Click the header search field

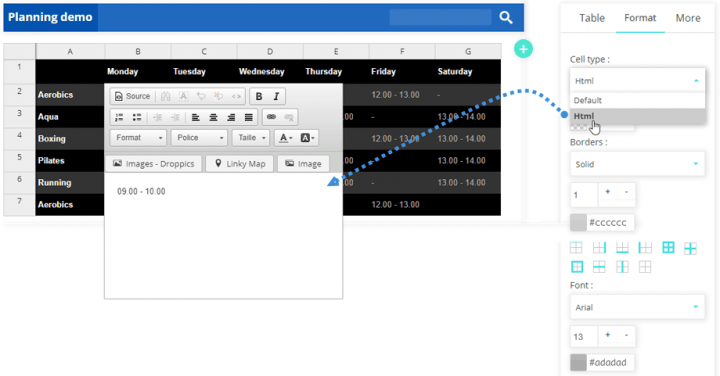tap(440, 17)
